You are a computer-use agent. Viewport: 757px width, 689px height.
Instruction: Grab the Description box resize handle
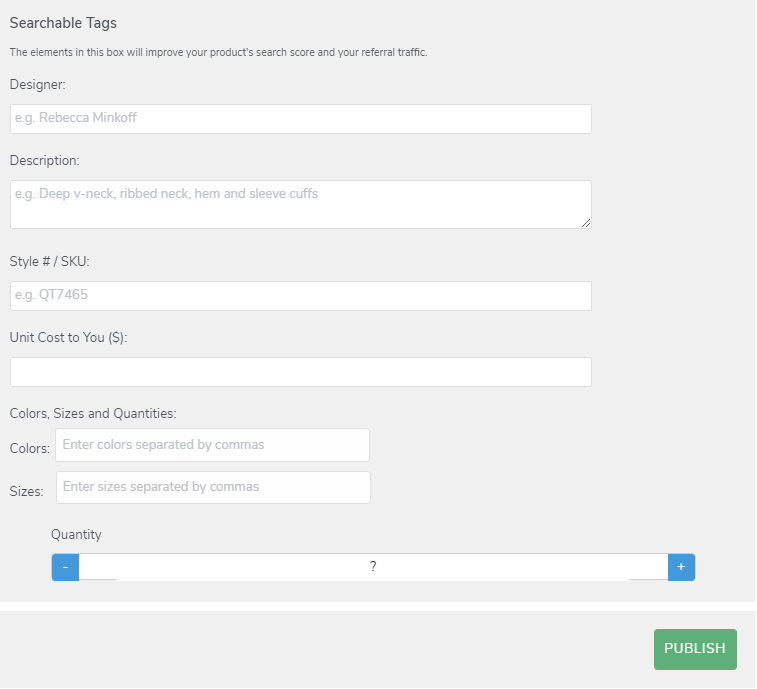click(586, 223)
